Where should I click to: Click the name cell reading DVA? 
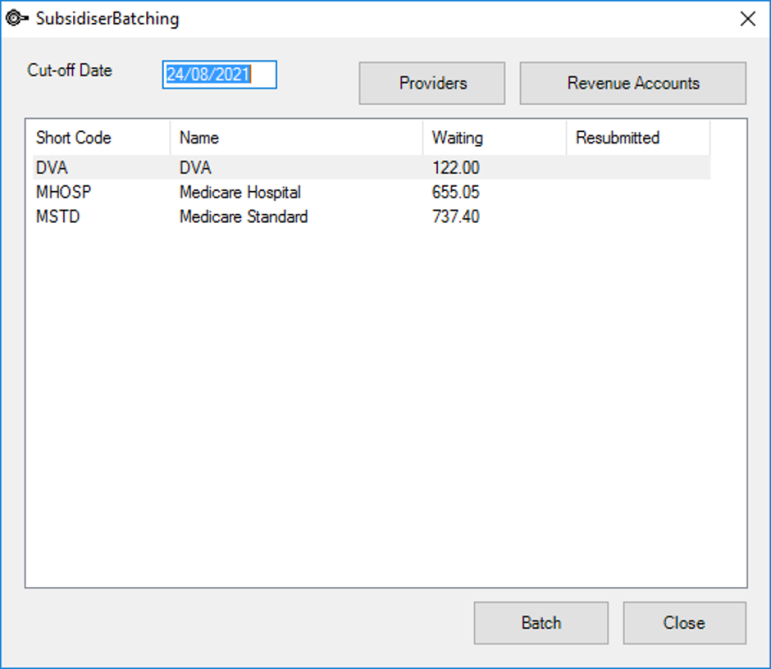pos(195,168)
